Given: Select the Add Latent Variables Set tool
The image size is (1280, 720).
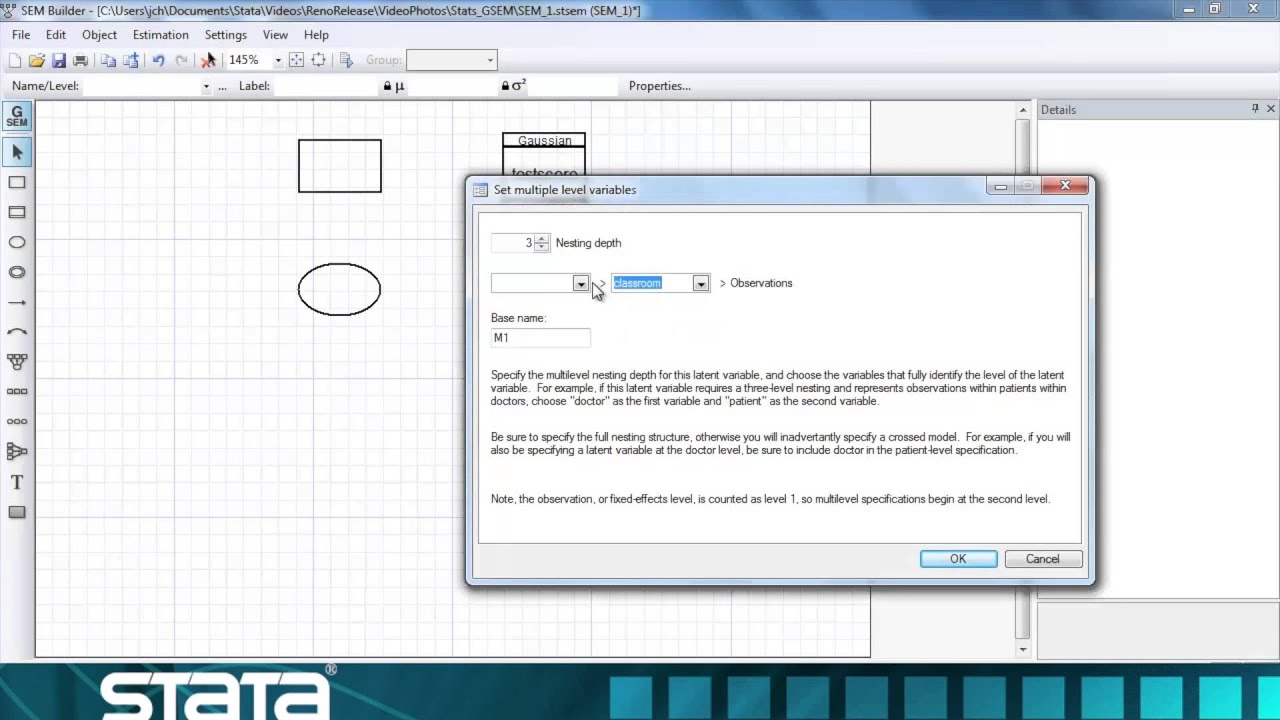Looking at the screenshot, I should (17, 421).
